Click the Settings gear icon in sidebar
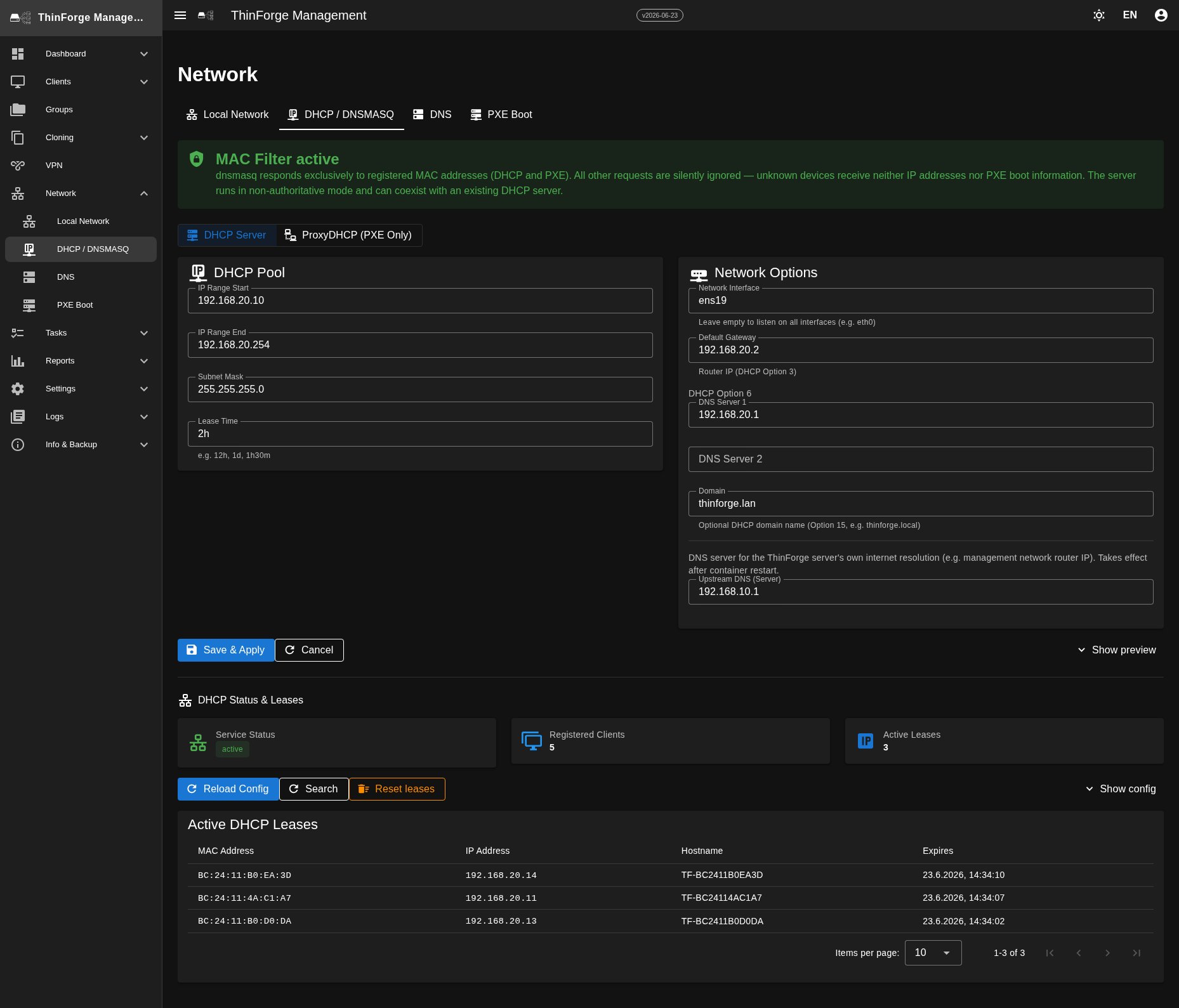1179x1008 pixels. point(18,389)
